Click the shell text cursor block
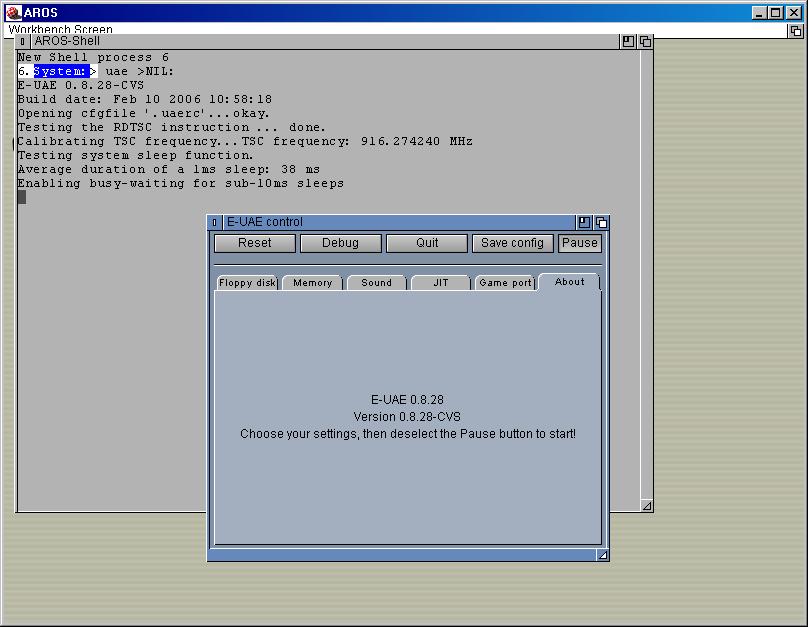 [22, 197]
